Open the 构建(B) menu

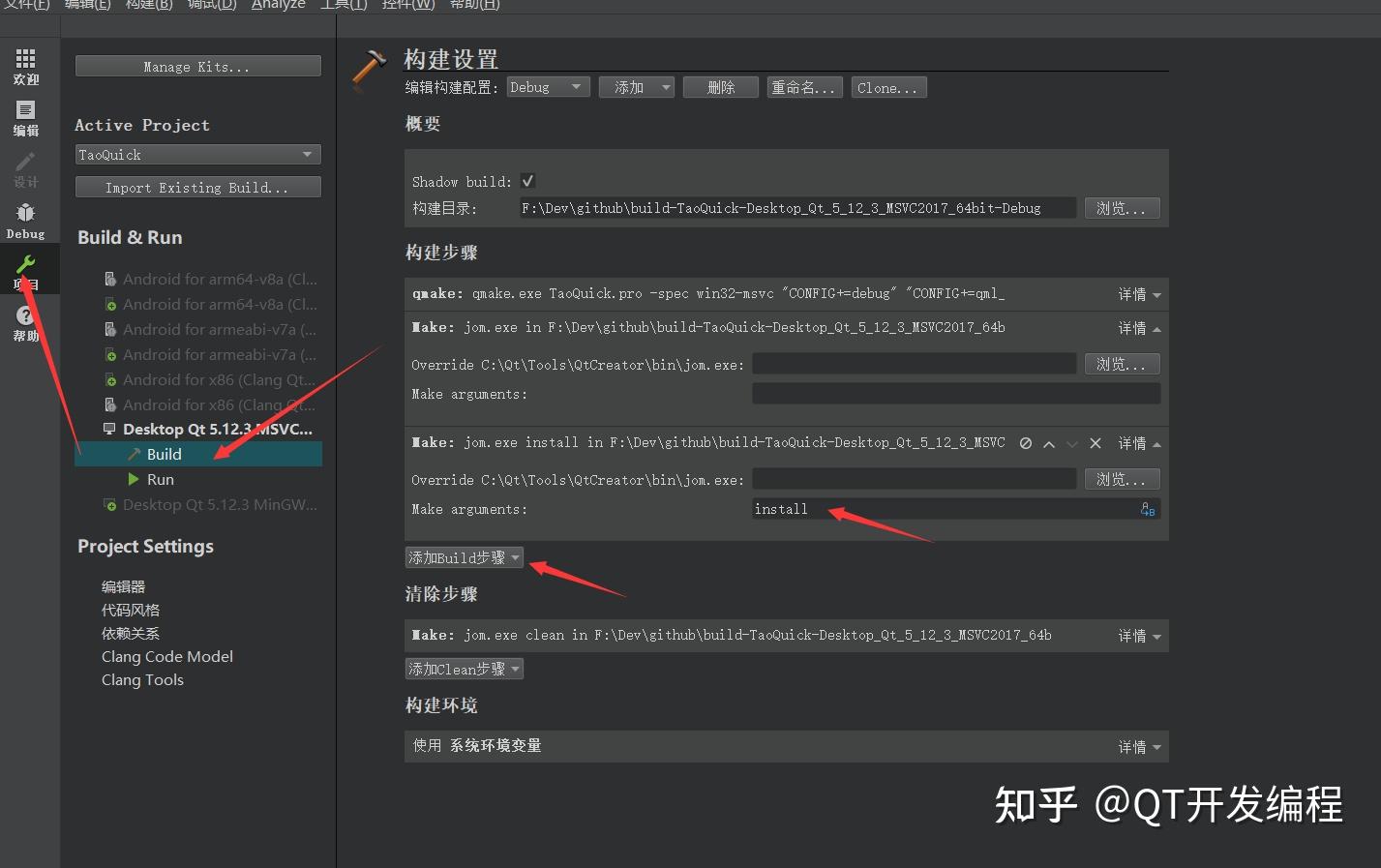click(x=148, y=5)
